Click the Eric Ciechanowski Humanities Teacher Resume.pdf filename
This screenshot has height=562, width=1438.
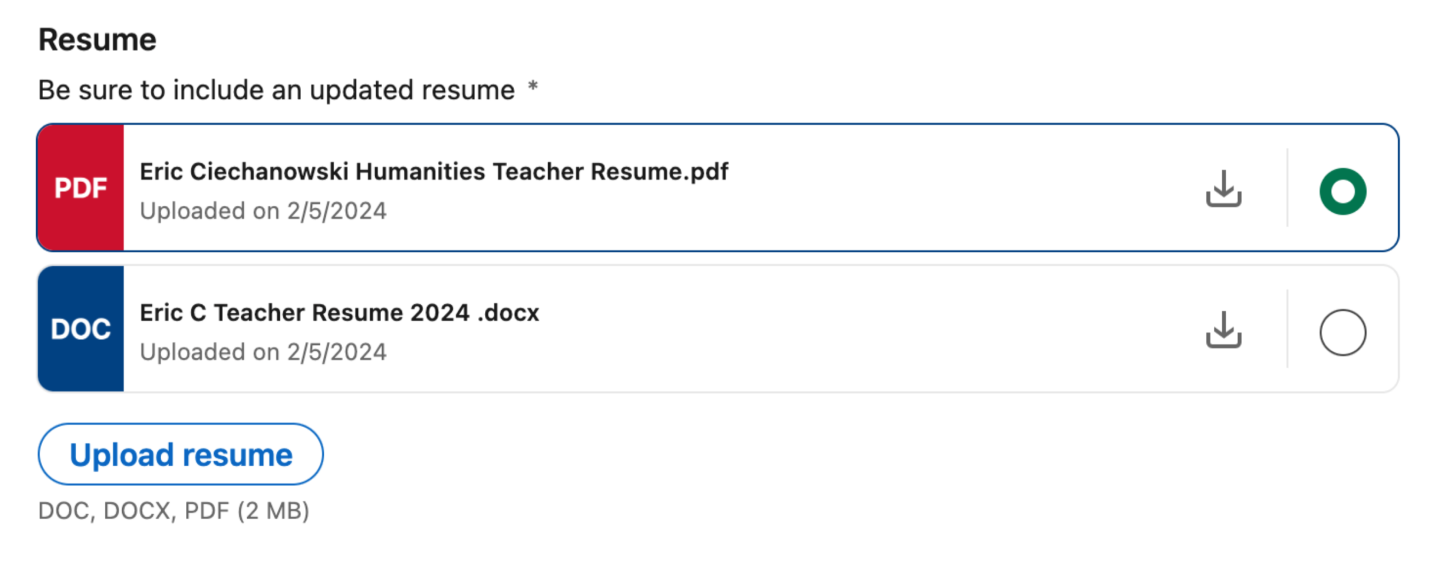(x=434, y=172)
